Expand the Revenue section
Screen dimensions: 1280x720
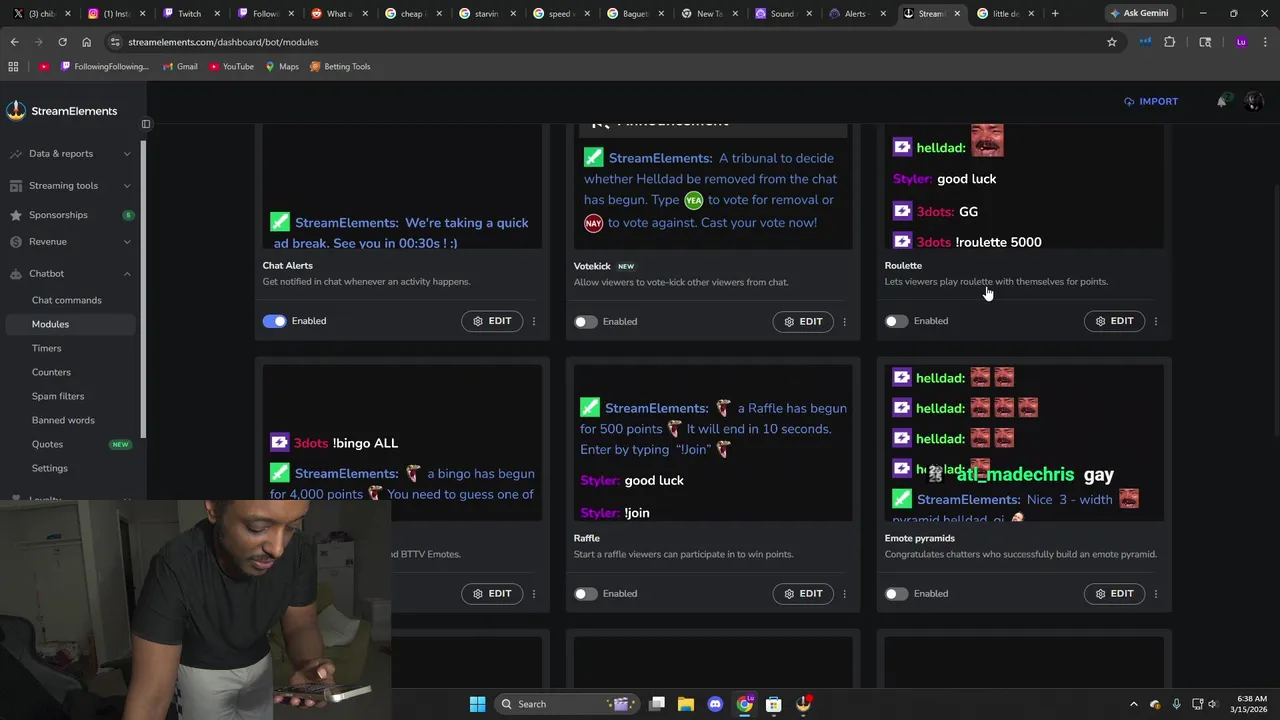70,242
